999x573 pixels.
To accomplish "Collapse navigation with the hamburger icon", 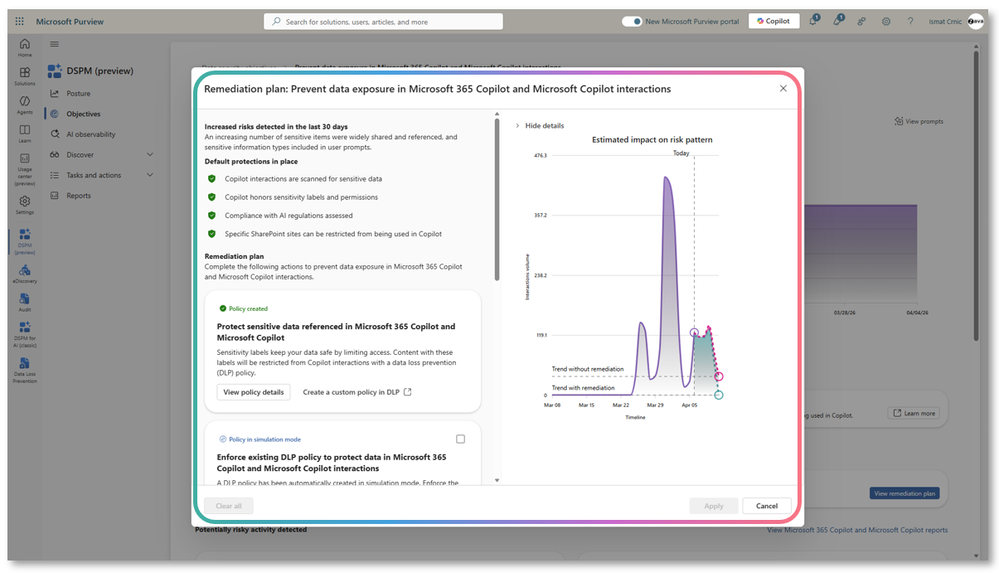I will (54, 44).
